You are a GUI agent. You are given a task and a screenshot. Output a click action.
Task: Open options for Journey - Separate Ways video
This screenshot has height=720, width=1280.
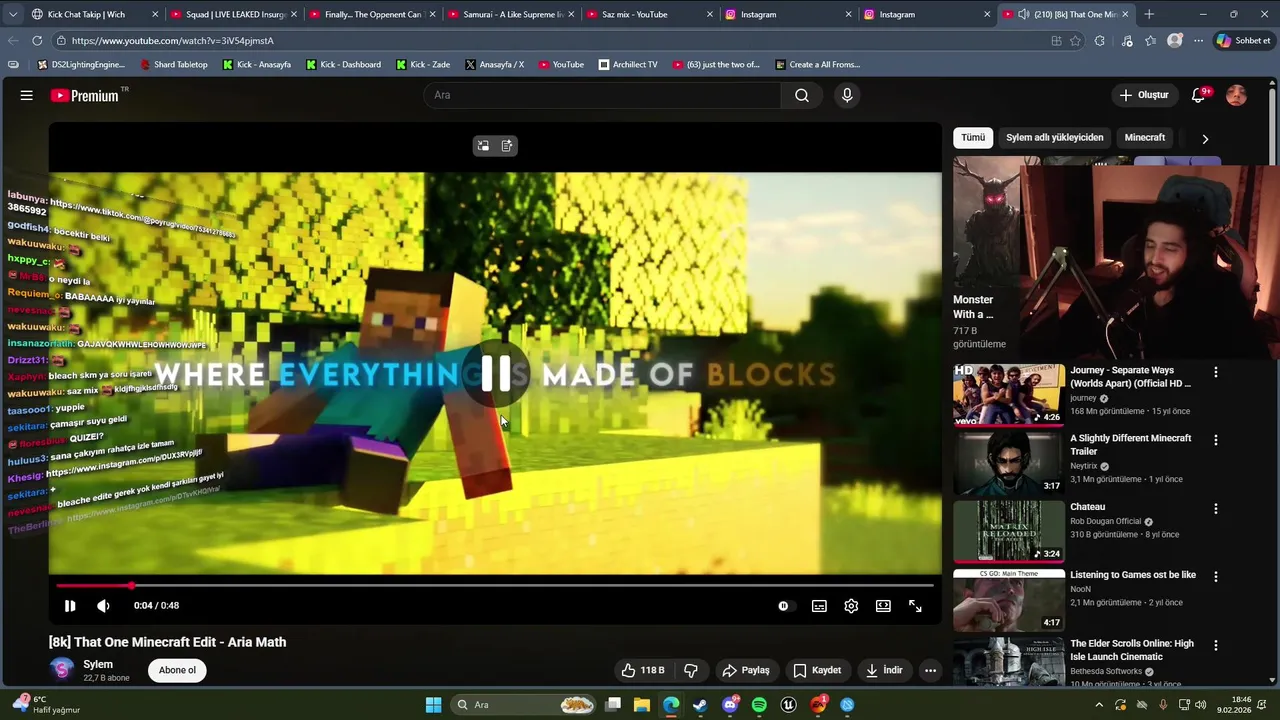click(1216, 372)
